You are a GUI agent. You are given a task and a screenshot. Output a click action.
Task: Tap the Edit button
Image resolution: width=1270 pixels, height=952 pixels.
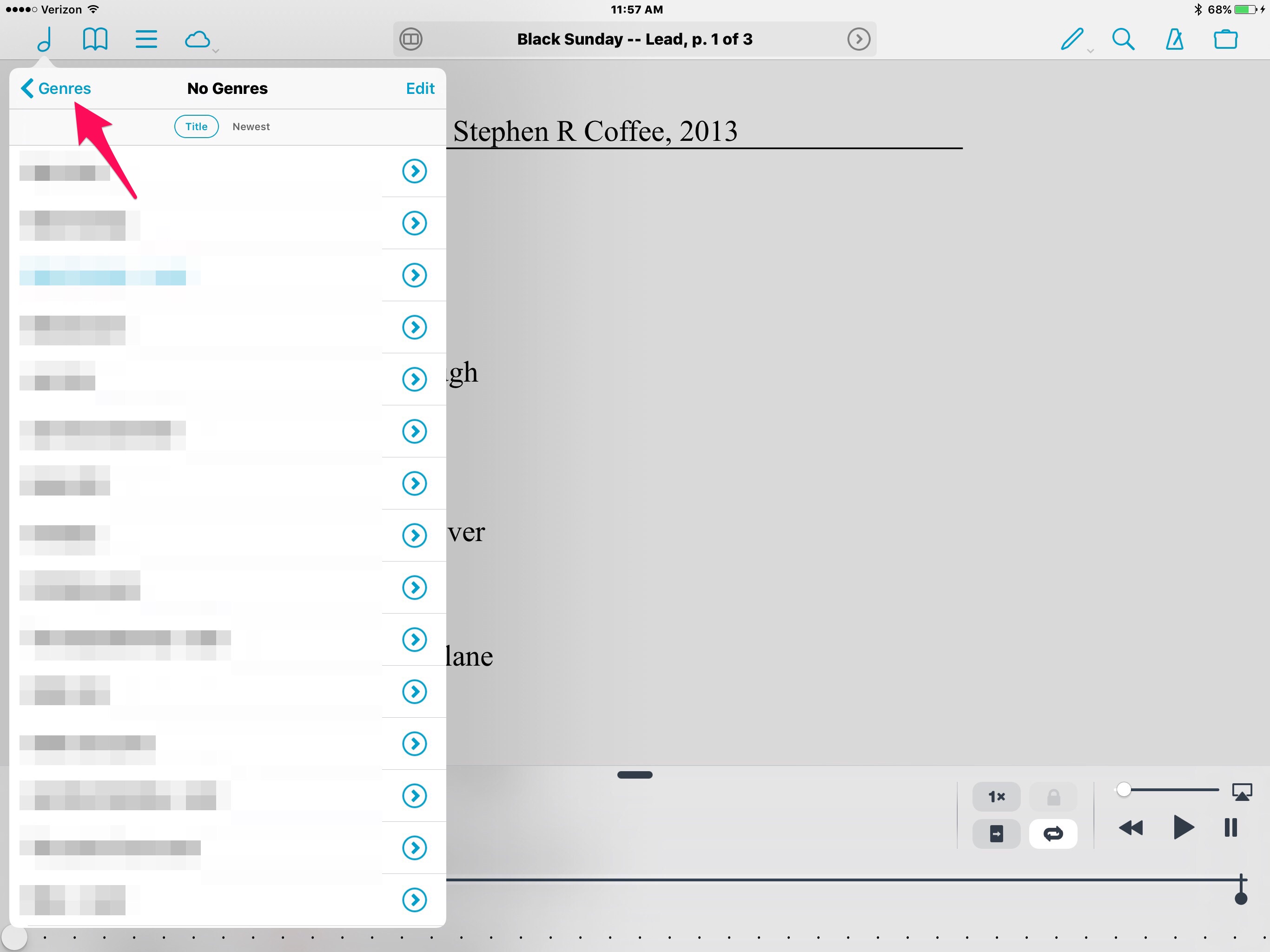point(420,88)
